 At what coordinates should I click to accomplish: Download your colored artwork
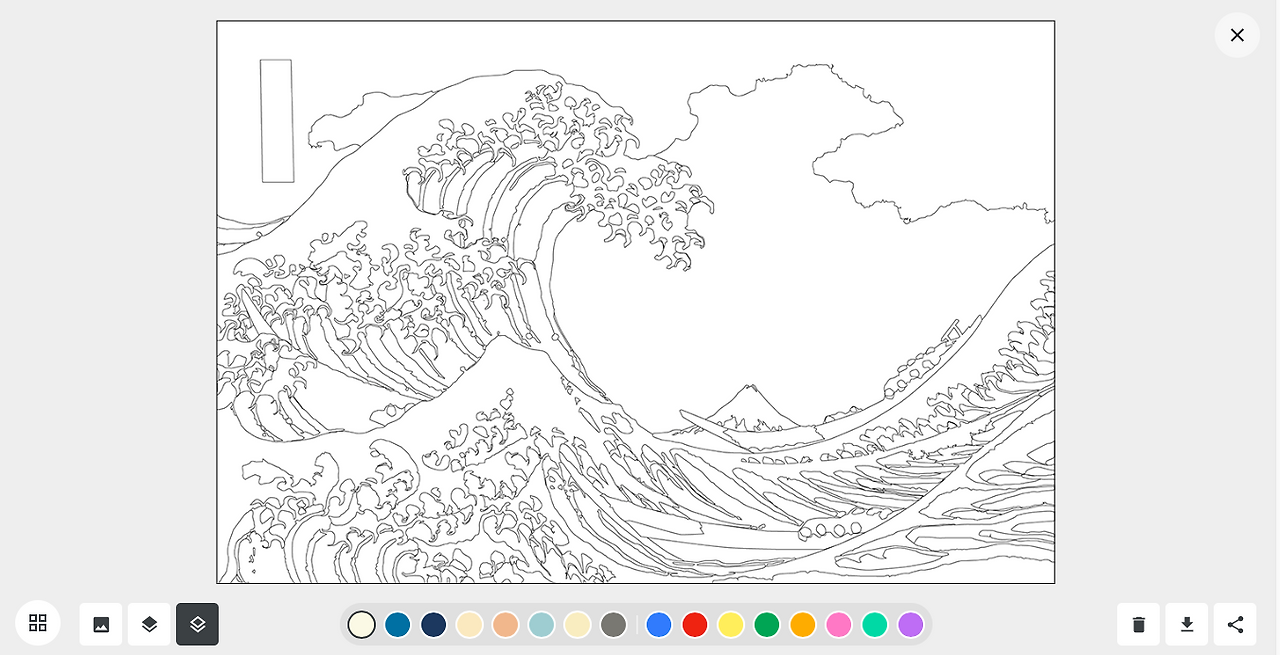1186,623
